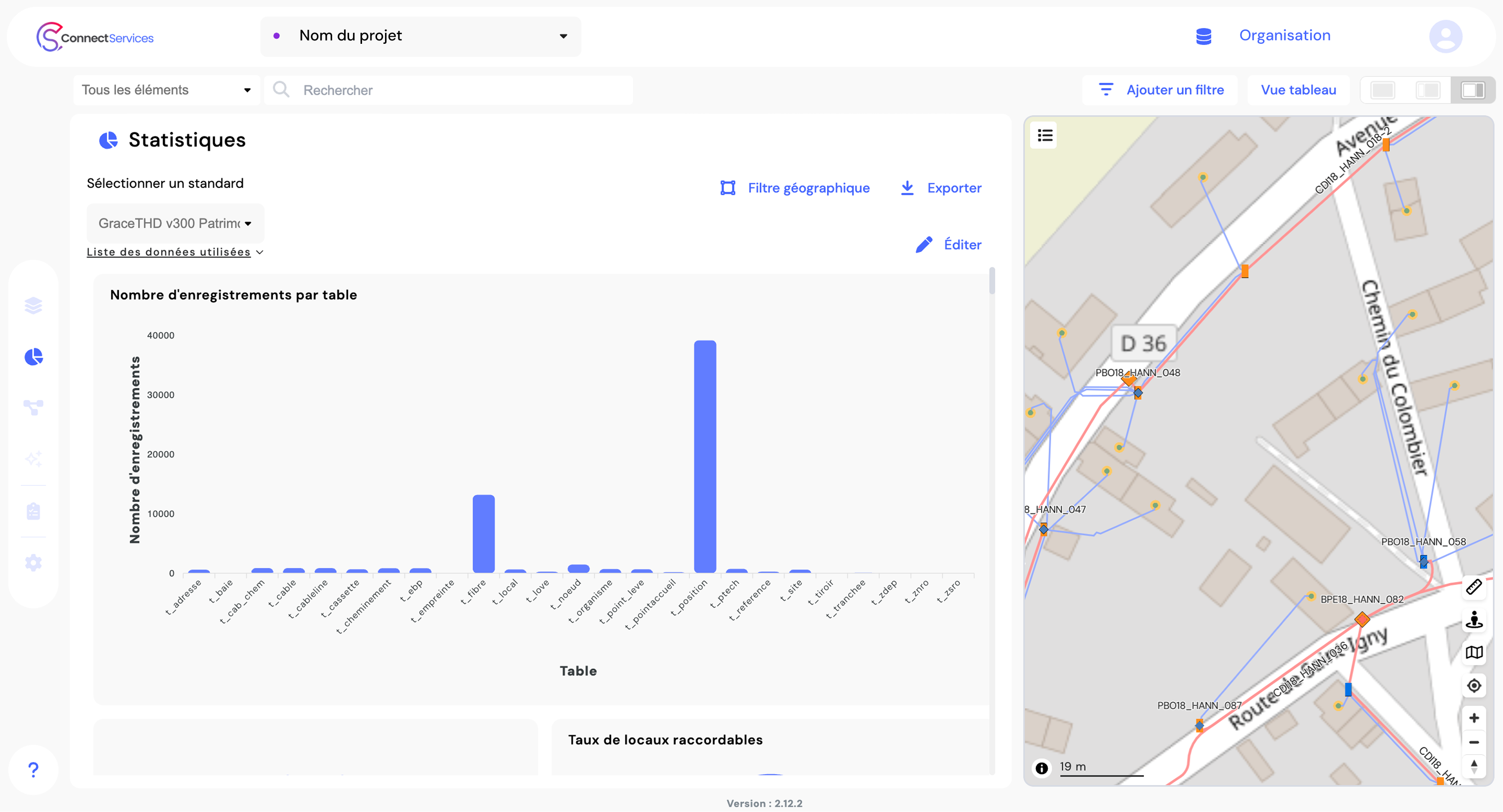The image size is (1503, 812).
Task: Click the database icon next to Organisation
Action: pos(1203,36)
